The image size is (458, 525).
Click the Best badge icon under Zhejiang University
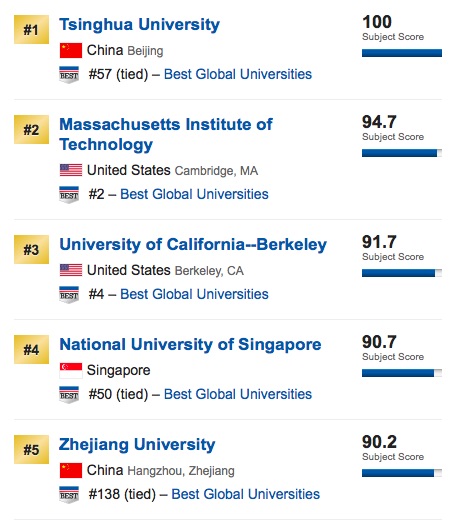(69, 495)
